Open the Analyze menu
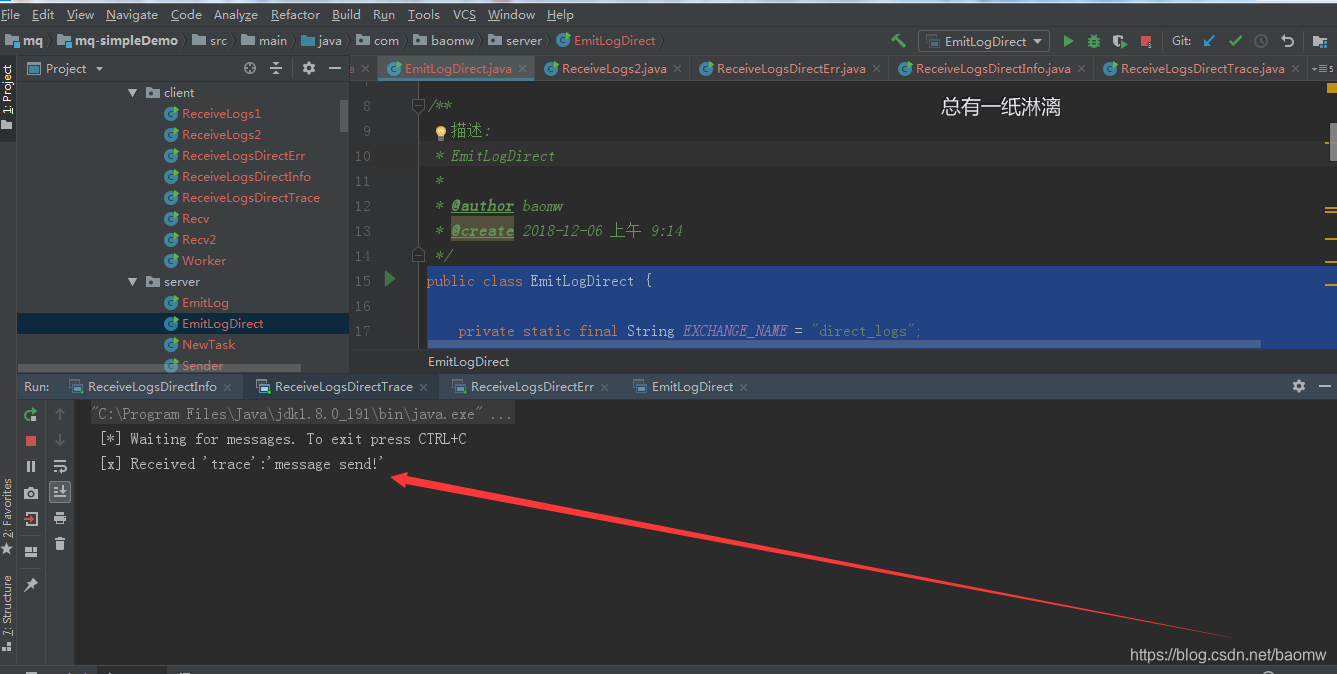 (236, 14)
